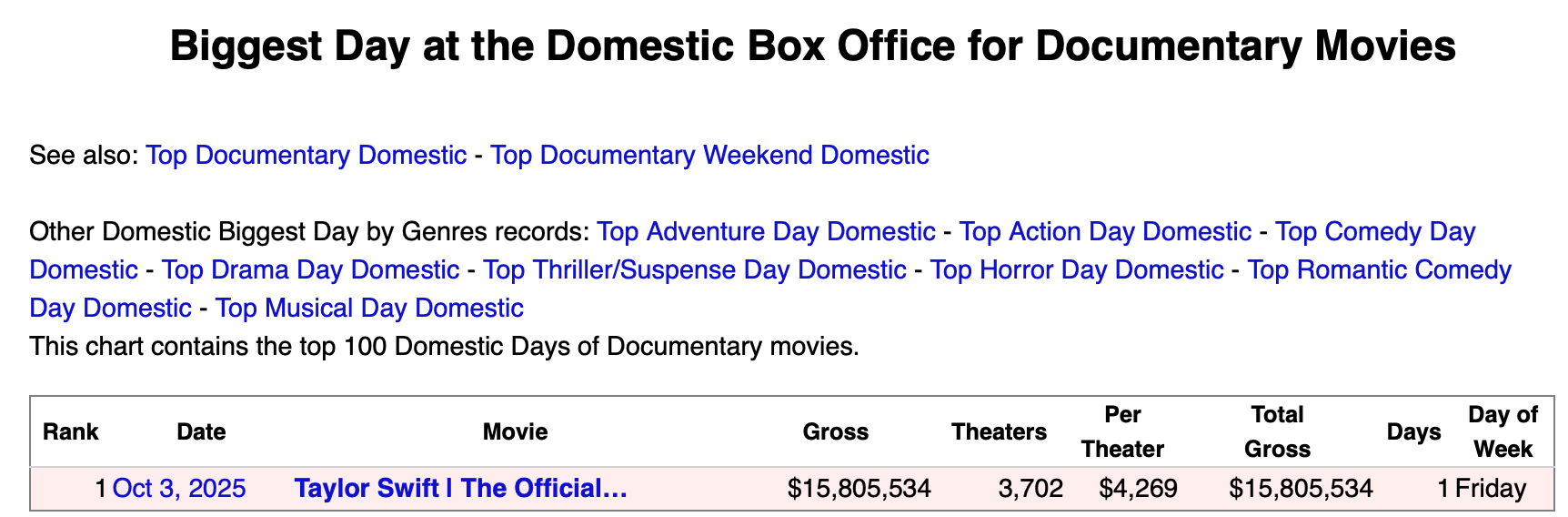Click the Movie column header
The height and width of the screenshot is (517, 1568).
click(x=515, y=431)
